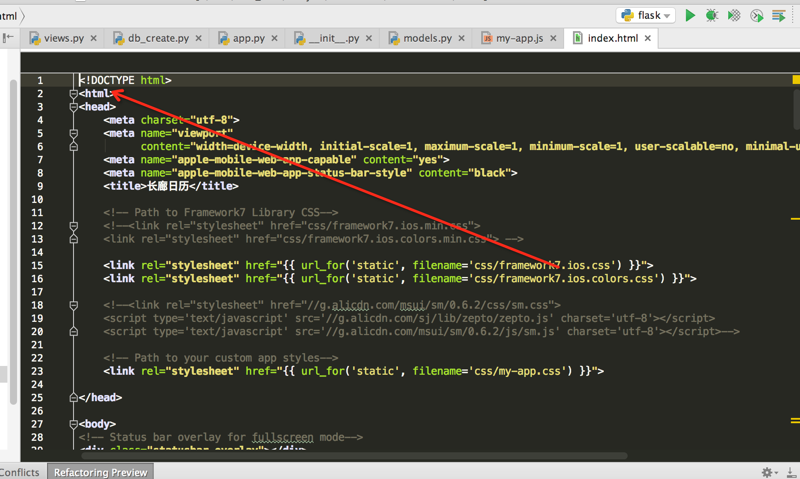Click 'css/my-app.css' filename on line 23
This screenshot has height=479, width=800.
[x=517, y=371]
